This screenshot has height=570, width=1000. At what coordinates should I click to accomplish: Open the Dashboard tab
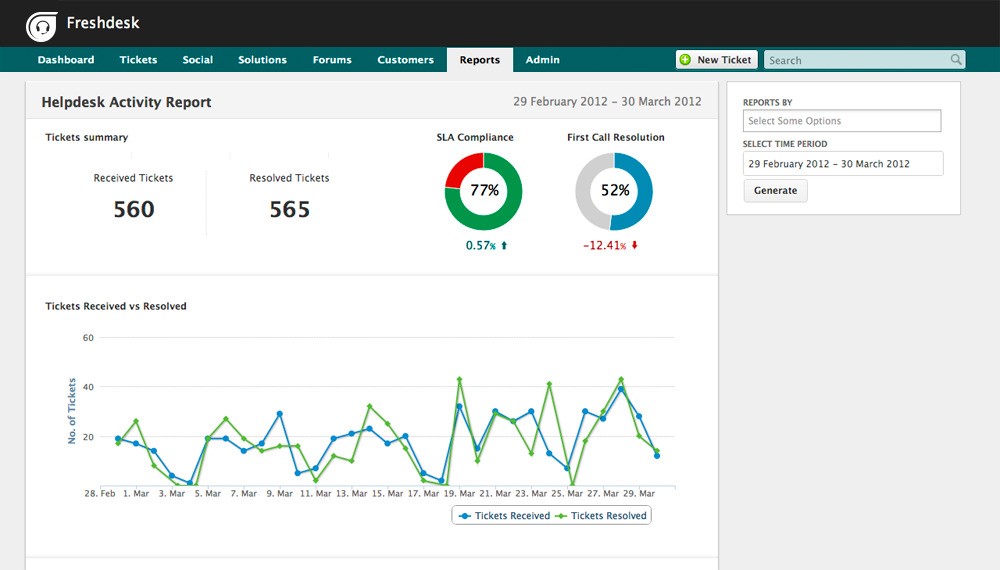coord(66,60)
